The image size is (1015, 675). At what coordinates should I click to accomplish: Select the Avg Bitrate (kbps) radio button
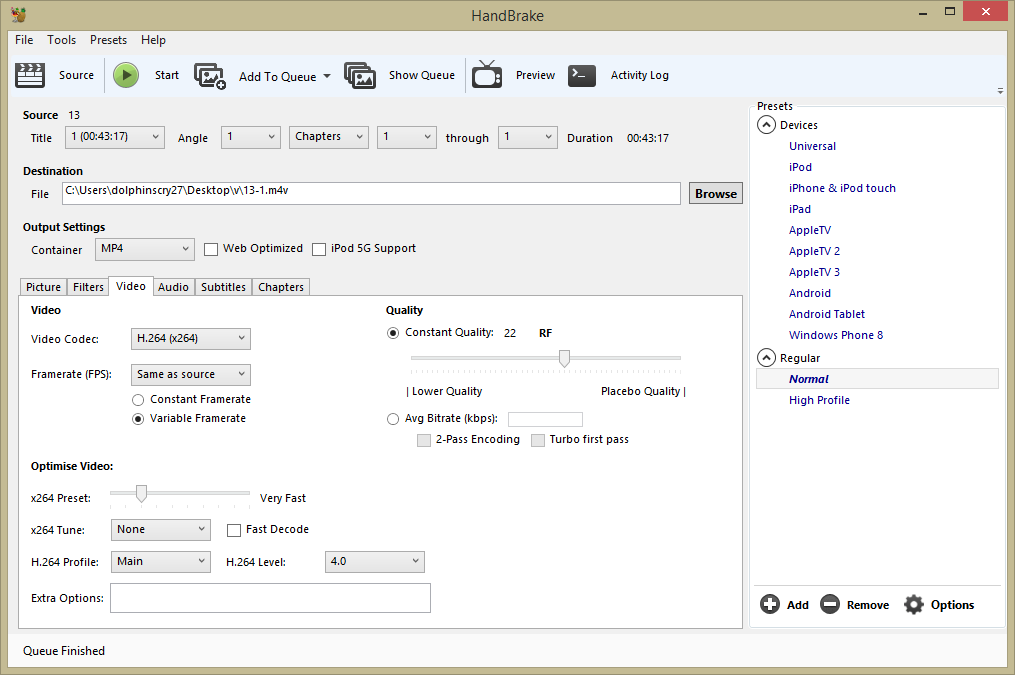[x=393, y=419]
